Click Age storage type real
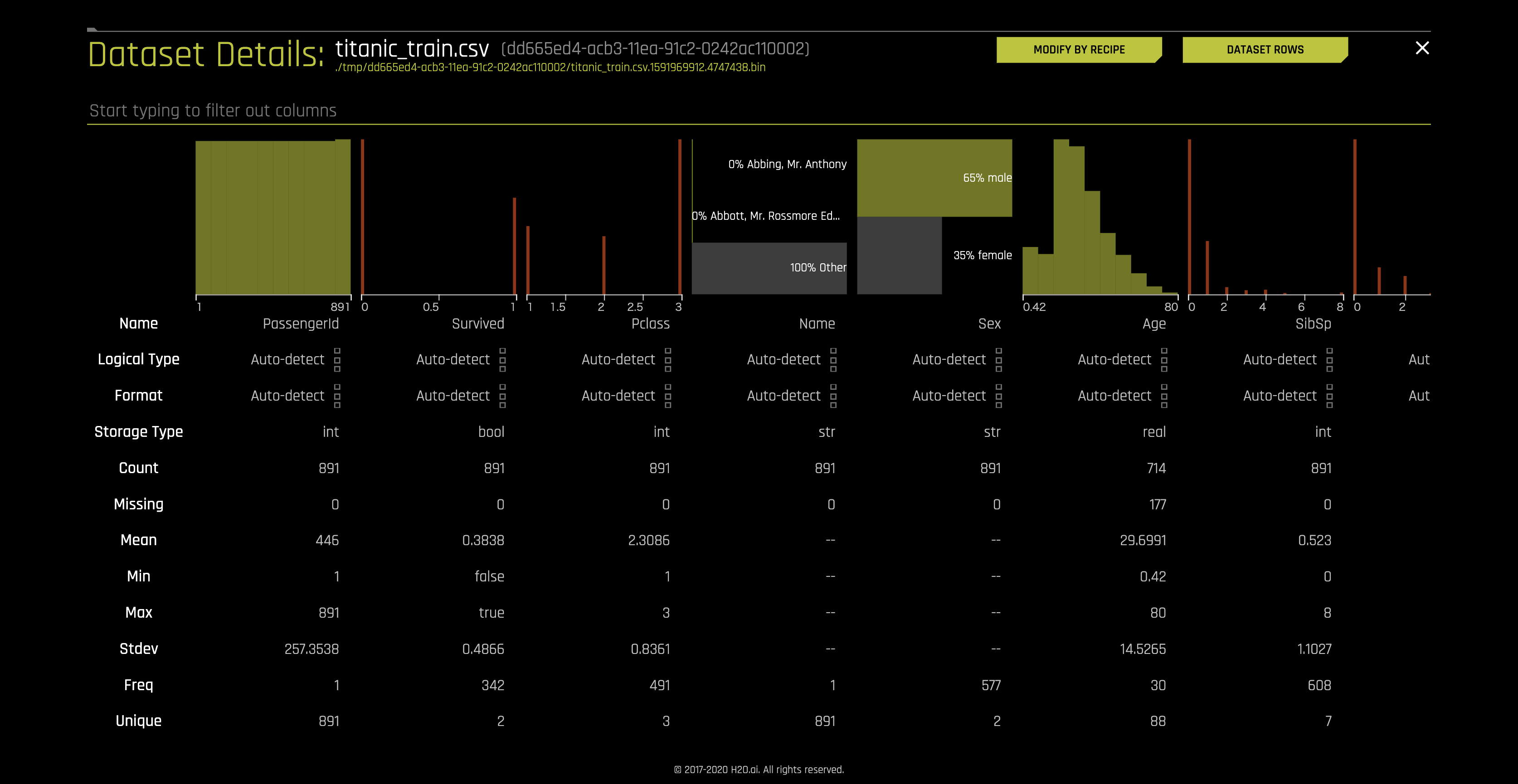1518x784 pixels. point(1154,432)
